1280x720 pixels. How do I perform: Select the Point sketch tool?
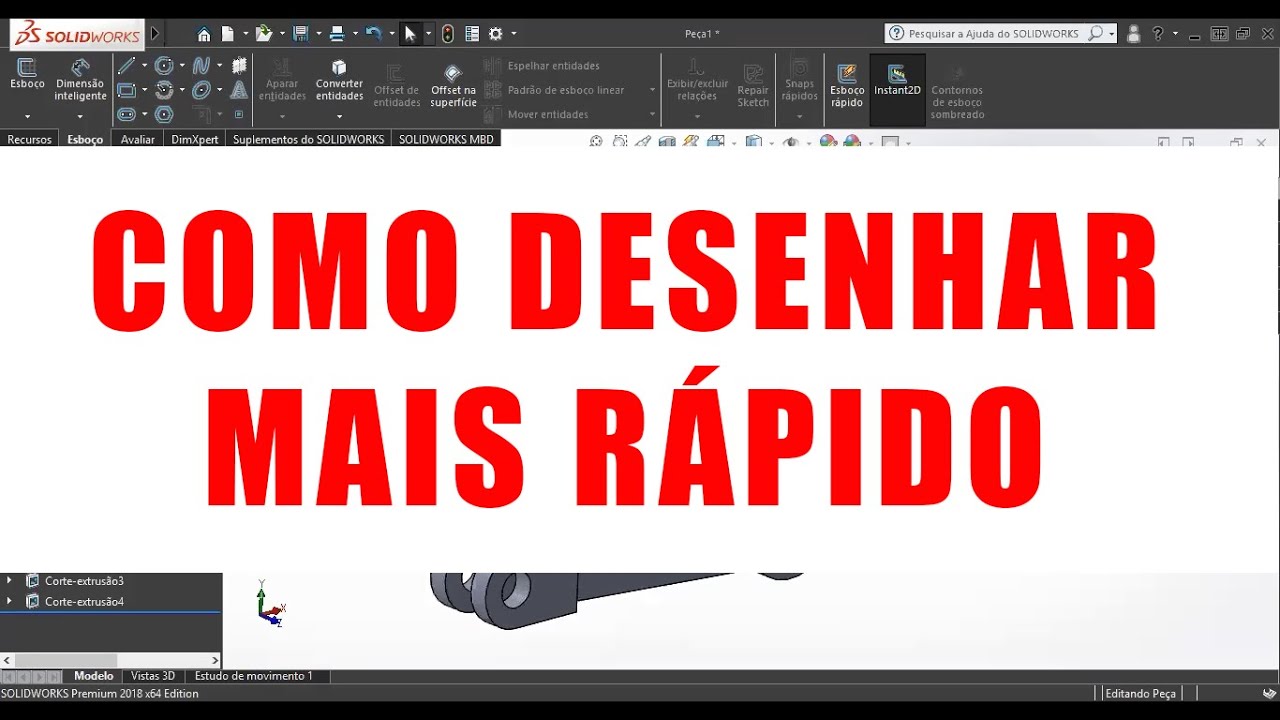239,114
